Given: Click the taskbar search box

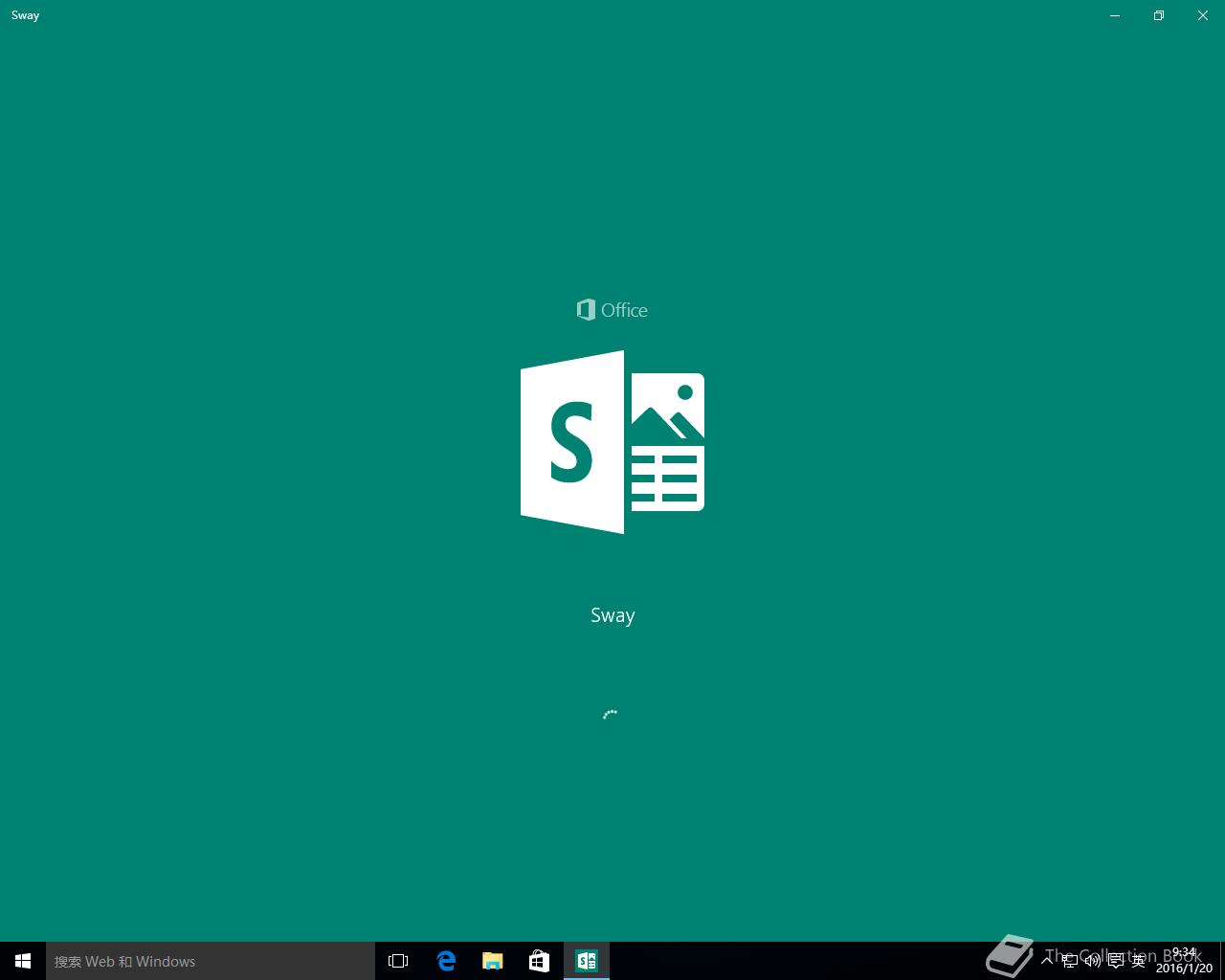Looking at the screenshot, I should [211, 961].
